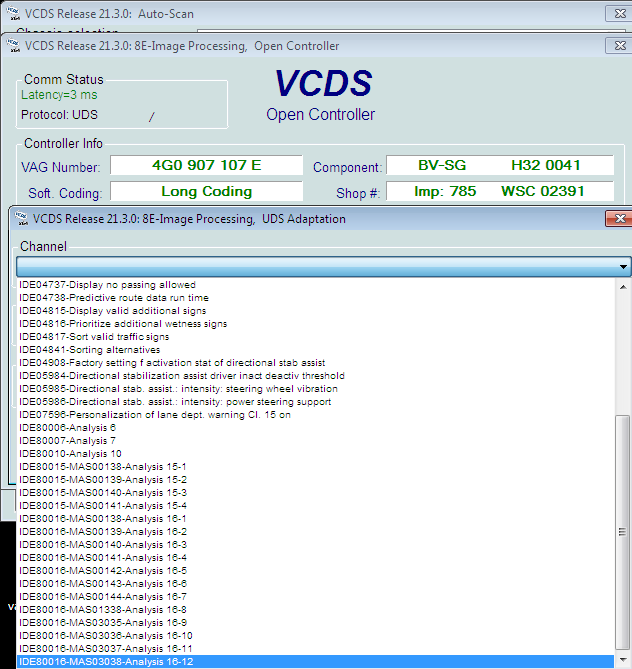This screenshot has width=632, height=669.
Task: Select IDE04815-Display valid additional signs
Action: pyautogui.click(x=315, y=311)
